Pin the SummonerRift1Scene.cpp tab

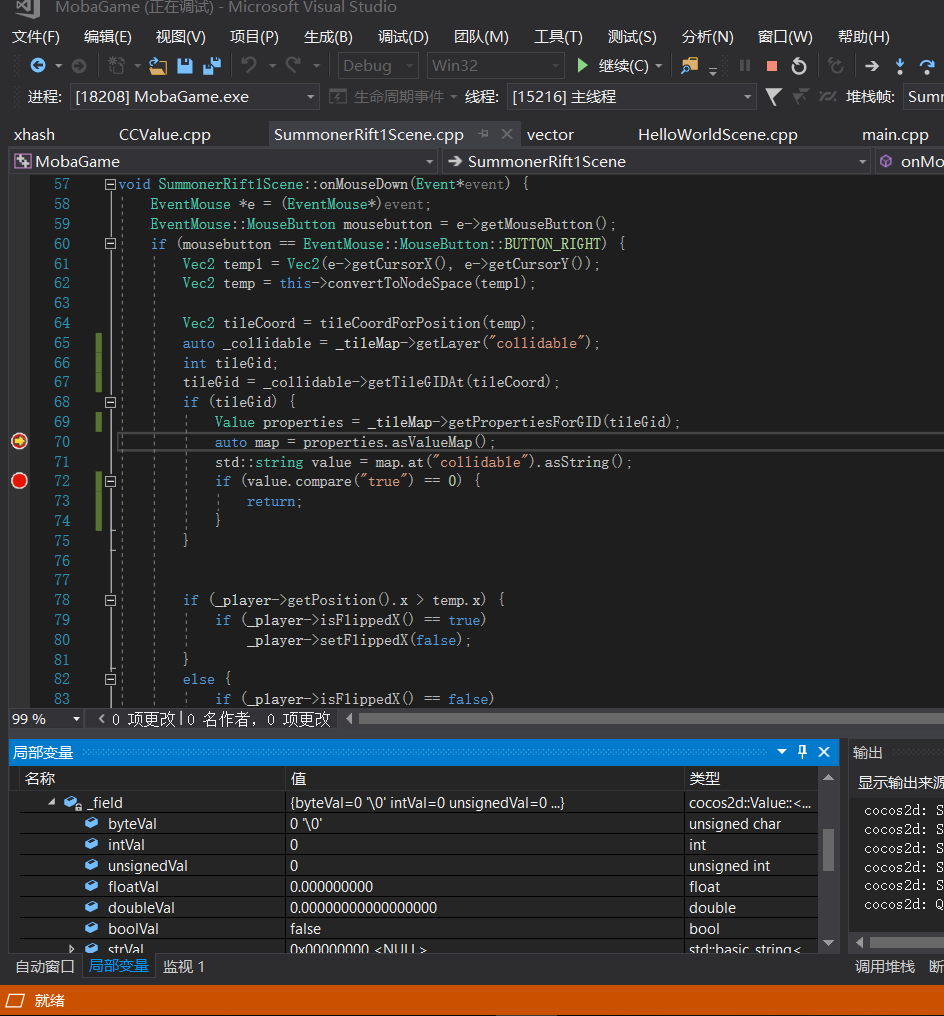pyautogui.click(x=484, y=134)
